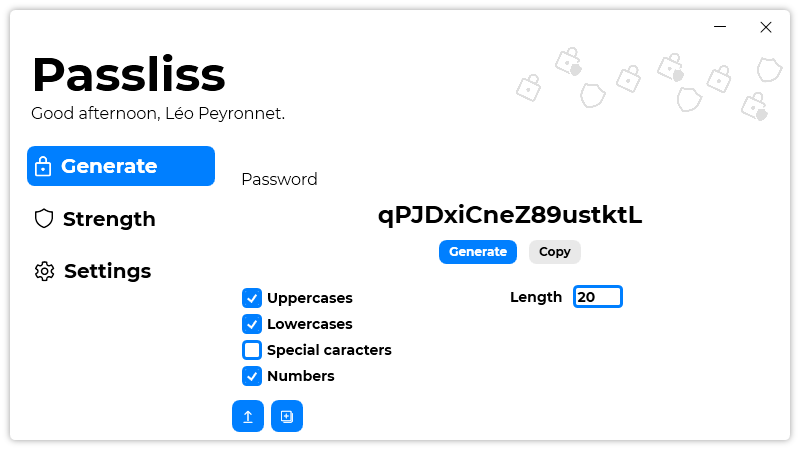Click the shield icon beside Strength
This screenshot has height=450, width=800.
[44, 219]
